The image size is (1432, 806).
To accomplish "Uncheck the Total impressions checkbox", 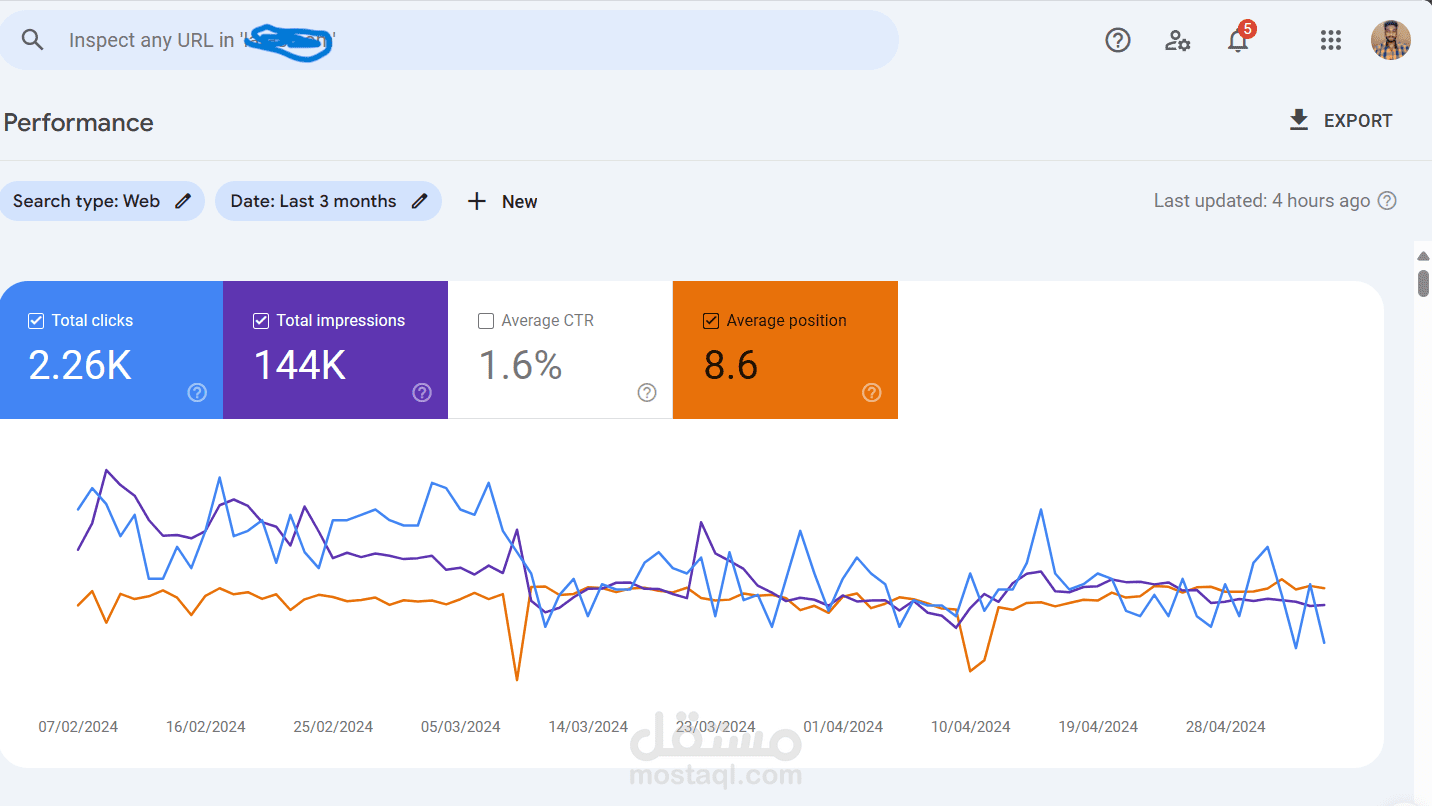I will [x=261, y=321].
